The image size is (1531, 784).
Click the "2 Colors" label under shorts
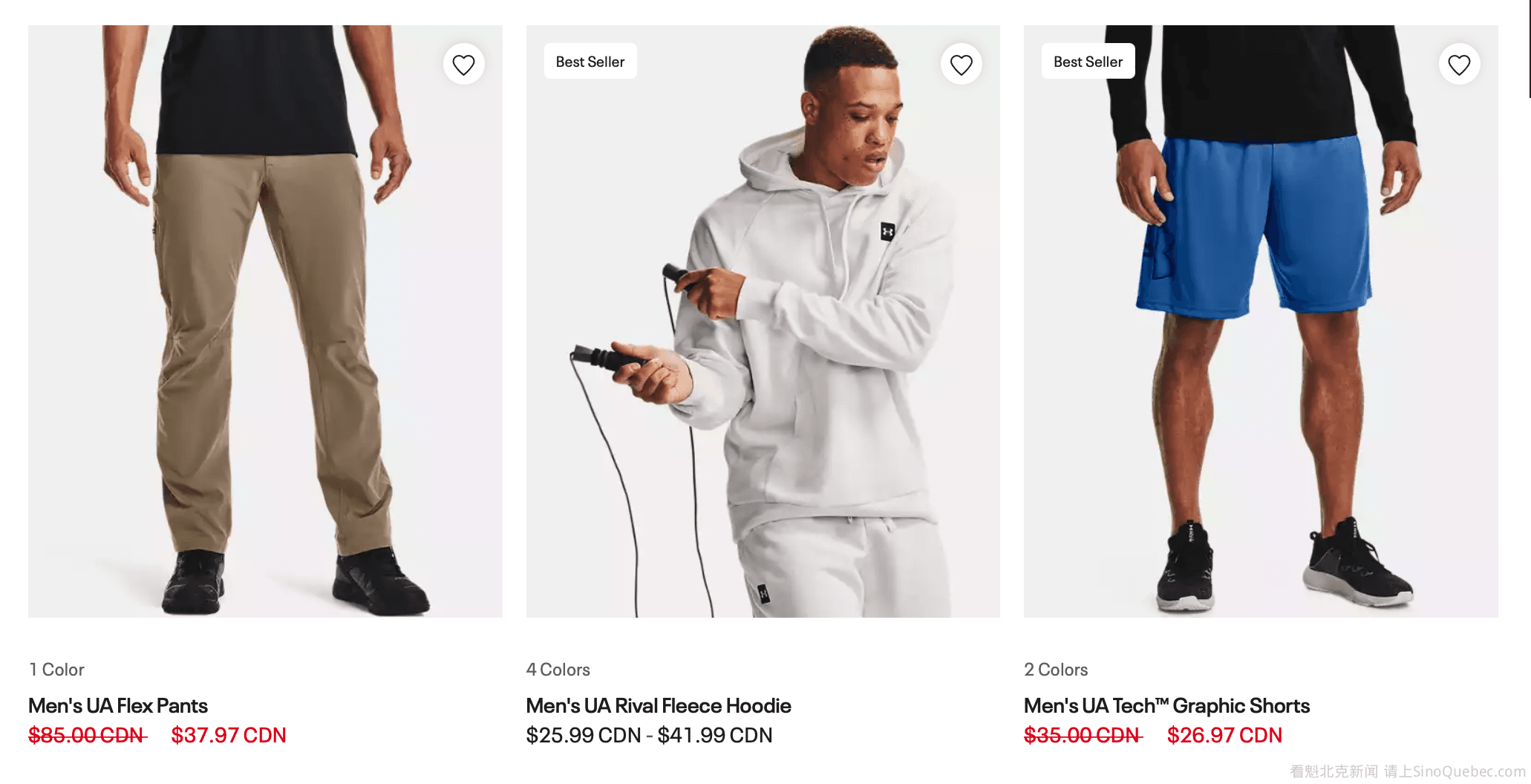[x=1056, y=670]
